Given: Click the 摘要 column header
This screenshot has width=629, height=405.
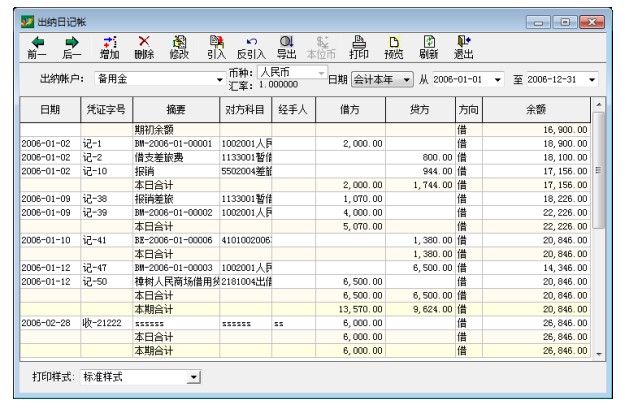Looking at the screenshot, I should (x=176, y=109).
